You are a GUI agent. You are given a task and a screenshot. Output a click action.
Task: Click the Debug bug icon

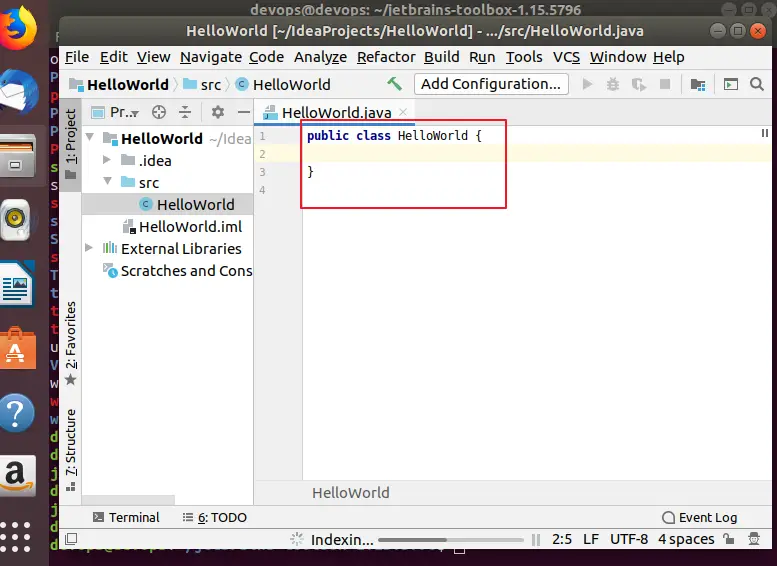click(x=613, y=84)
